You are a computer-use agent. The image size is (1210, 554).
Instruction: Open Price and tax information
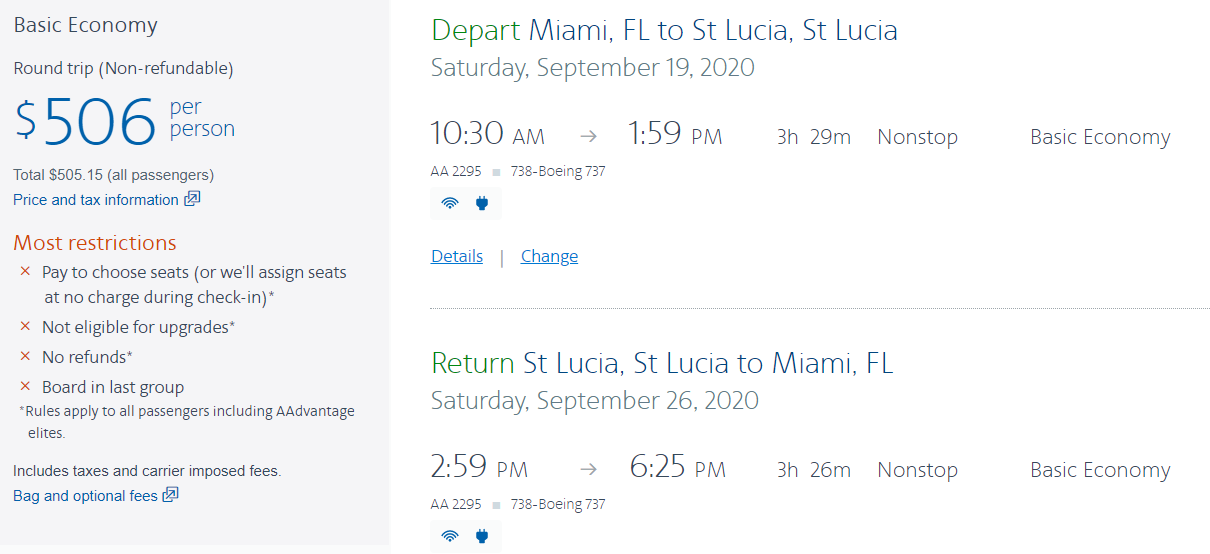pos(96,200)
